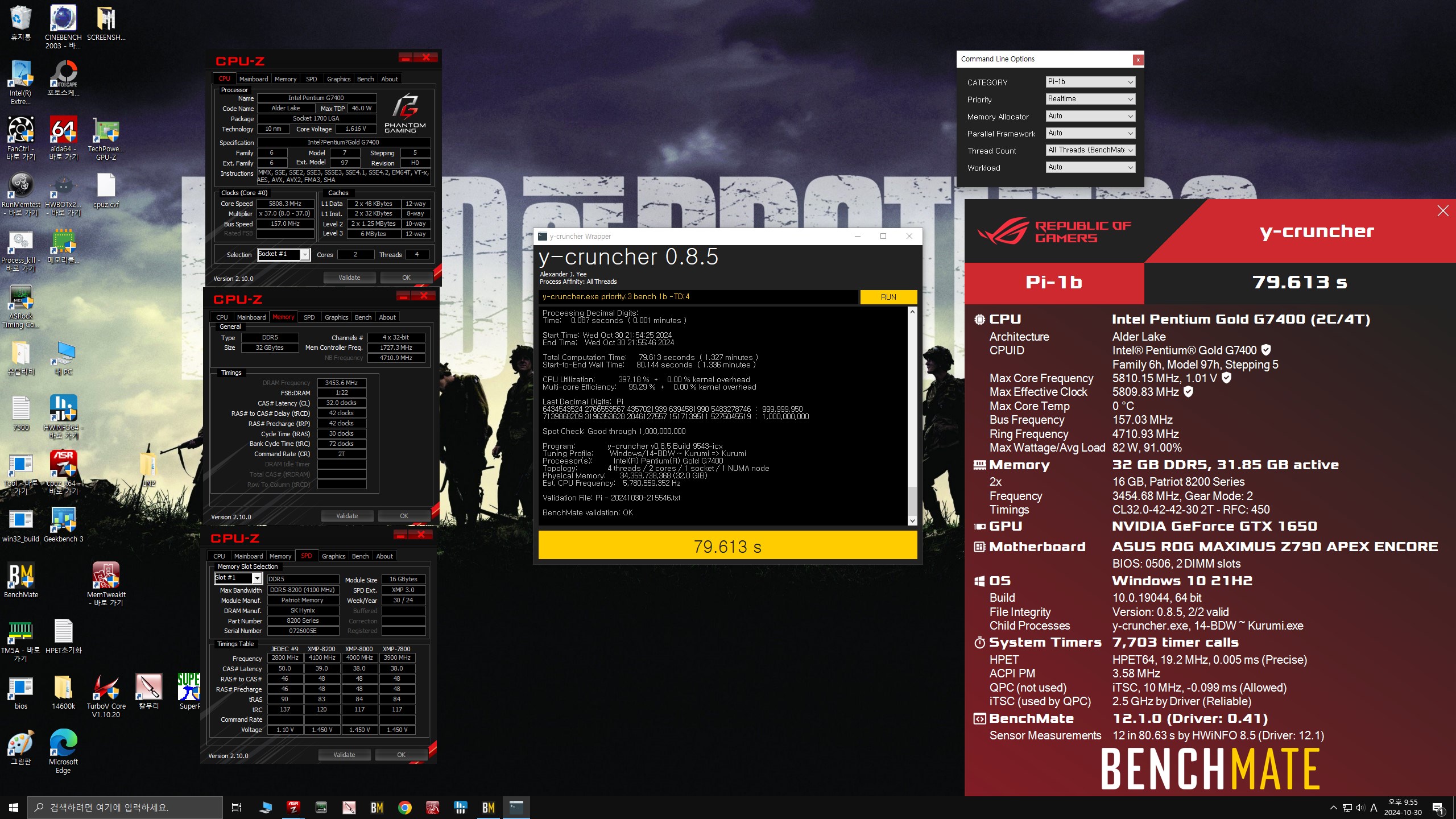Show hidden tray icons chevron
The width and height of the screenshot is (1456, 819).
1333,808
